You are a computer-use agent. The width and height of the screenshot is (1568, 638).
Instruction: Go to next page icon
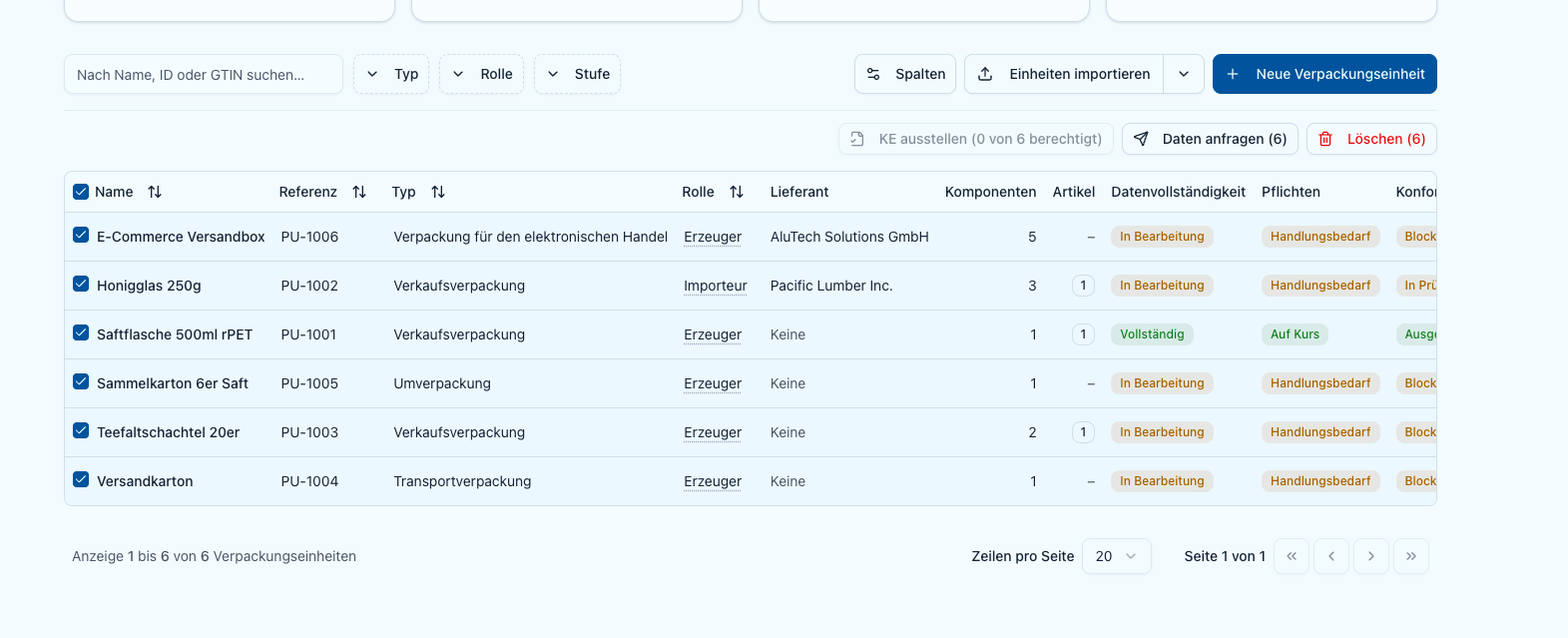coord(1371,556)
